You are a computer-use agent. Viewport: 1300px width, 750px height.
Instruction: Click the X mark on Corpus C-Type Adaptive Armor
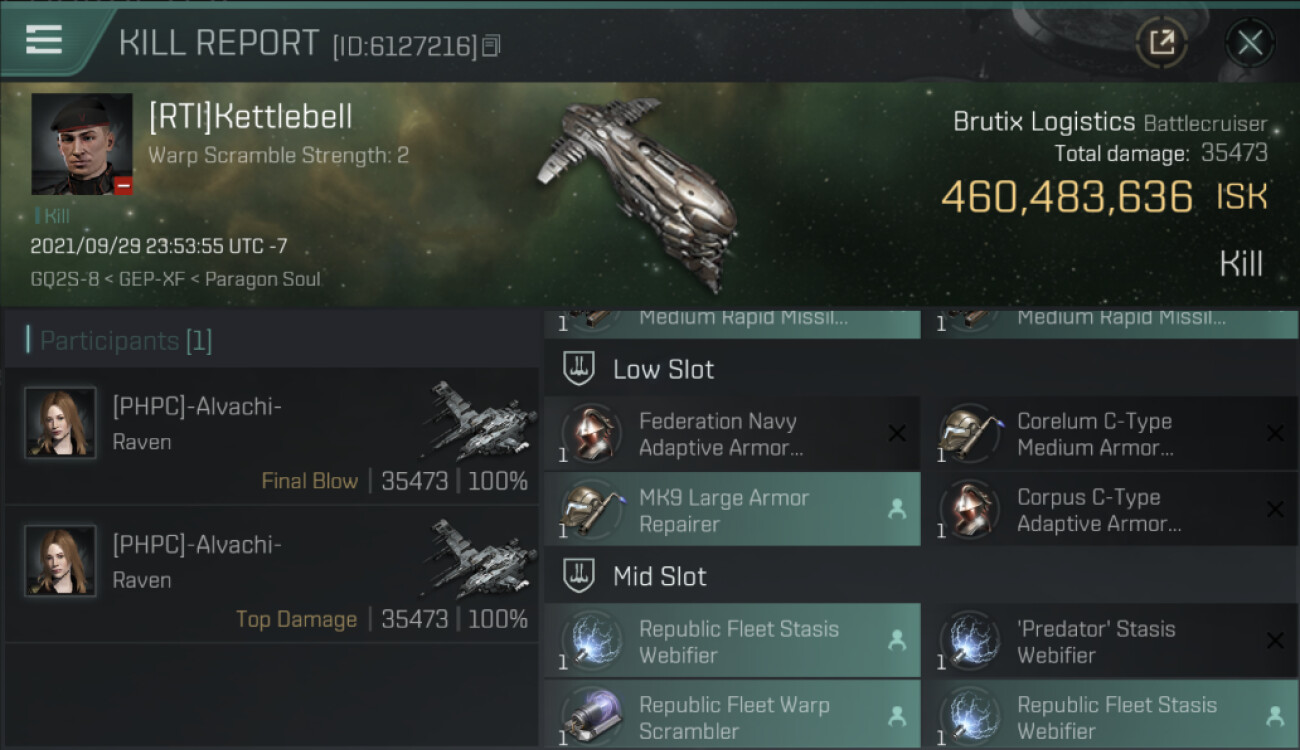(1275, 510)
